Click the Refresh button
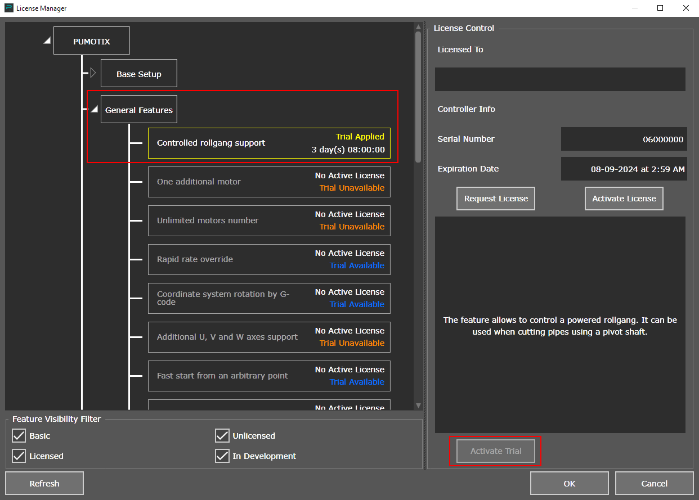 pos(44,483)
